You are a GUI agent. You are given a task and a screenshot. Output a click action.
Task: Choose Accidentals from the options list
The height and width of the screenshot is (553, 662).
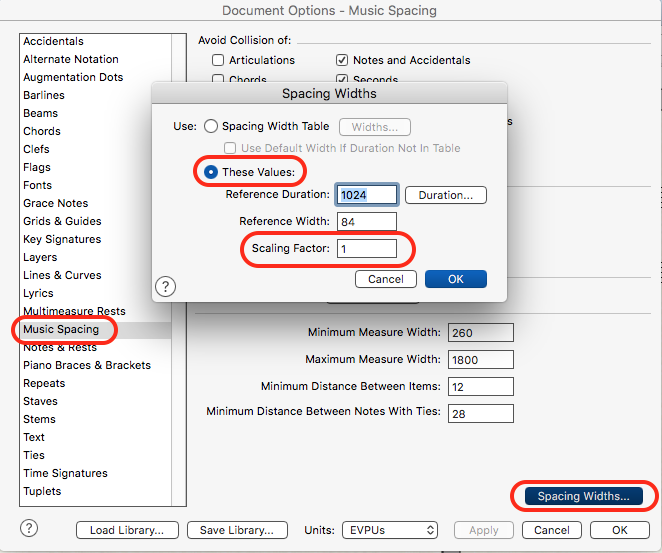(x=54, y=41)
